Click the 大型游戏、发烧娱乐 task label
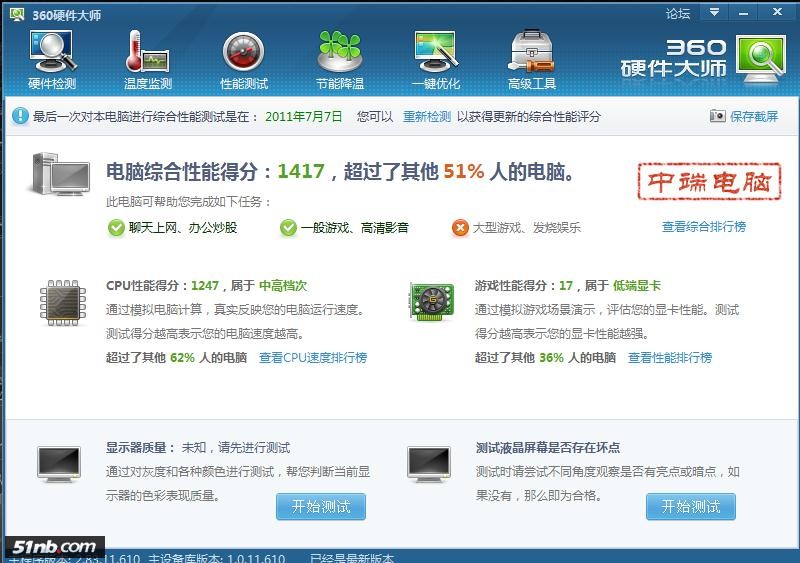This screenshot has width=800, height=563. [x=527, y=228]
